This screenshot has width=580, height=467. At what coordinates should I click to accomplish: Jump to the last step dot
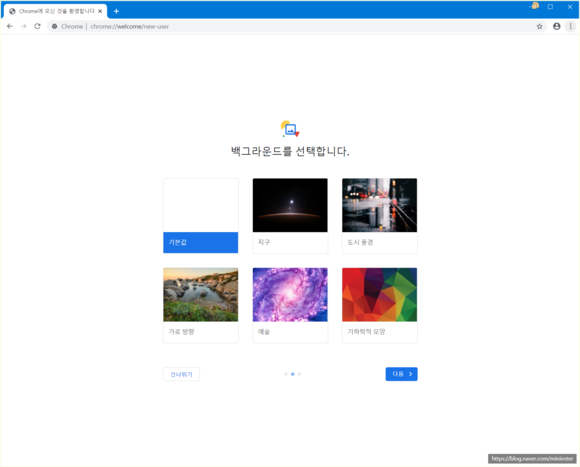pos(300,374)
